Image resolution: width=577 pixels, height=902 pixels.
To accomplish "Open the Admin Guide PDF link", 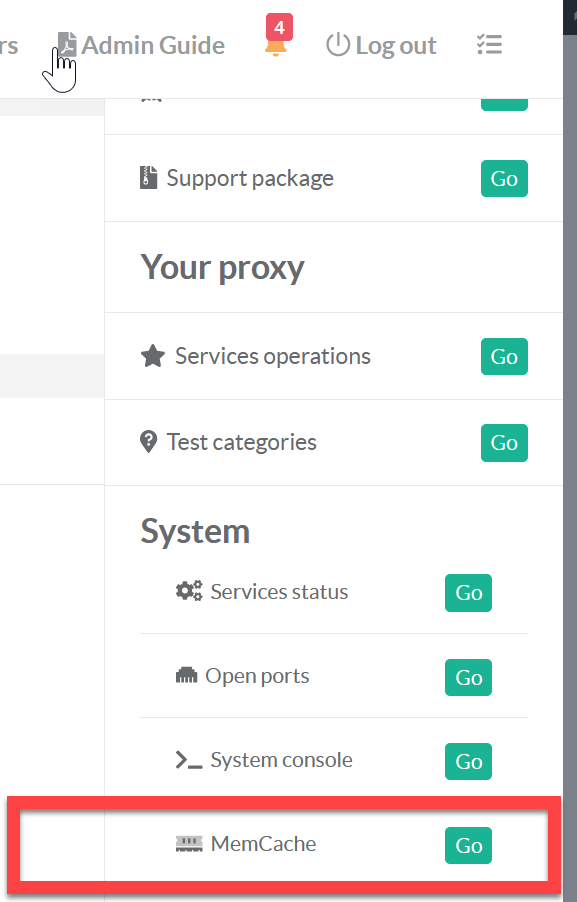I will click(x=141, y=45).
